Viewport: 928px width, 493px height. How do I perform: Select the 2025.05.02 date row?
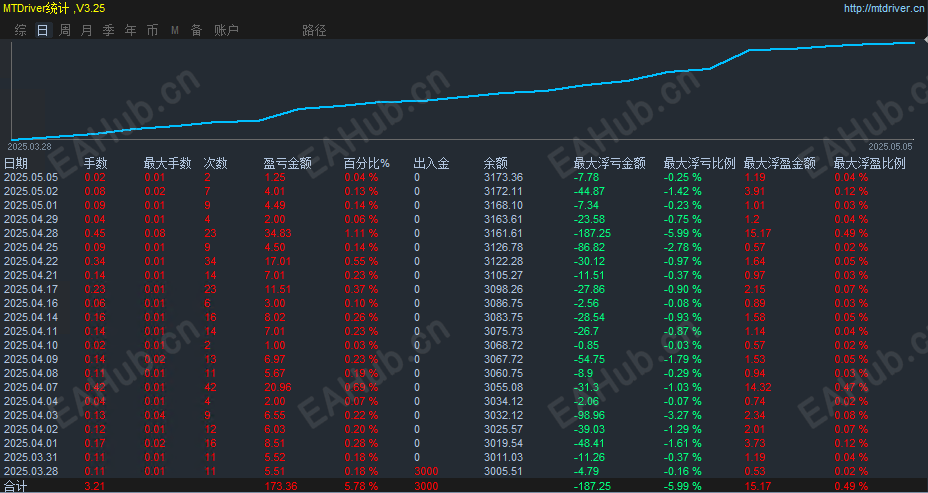(x=31, y=191)
